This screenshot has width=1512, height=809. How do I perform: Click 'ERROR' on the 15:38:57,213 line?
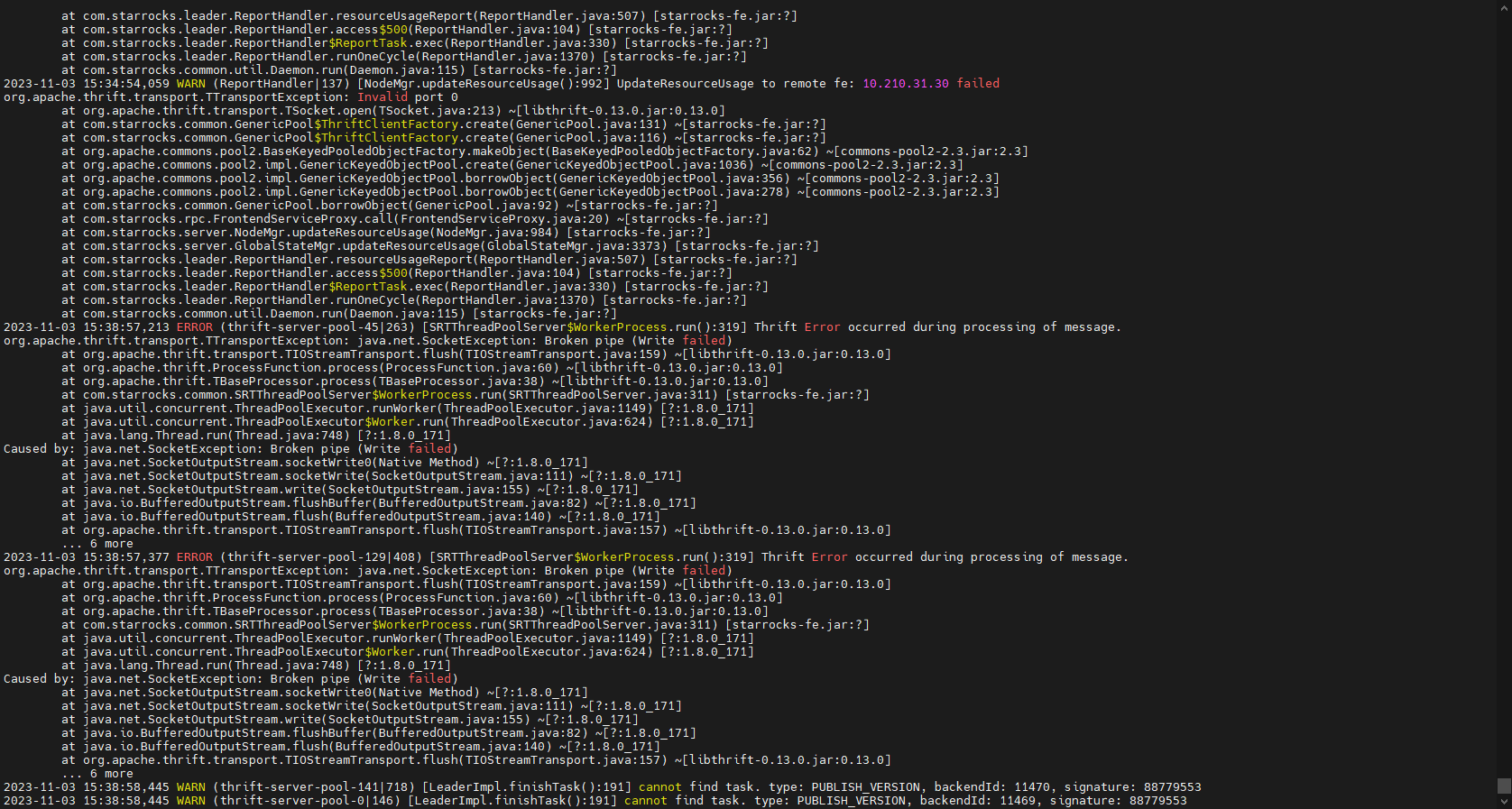195,327
